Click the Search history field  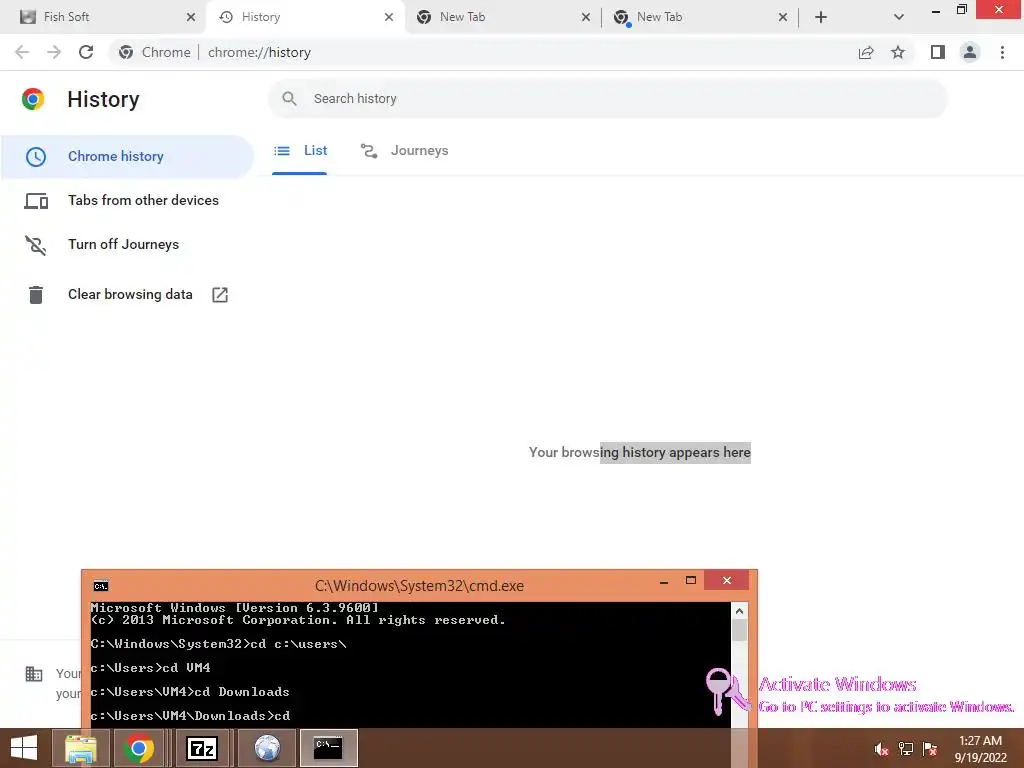(607, 99)
